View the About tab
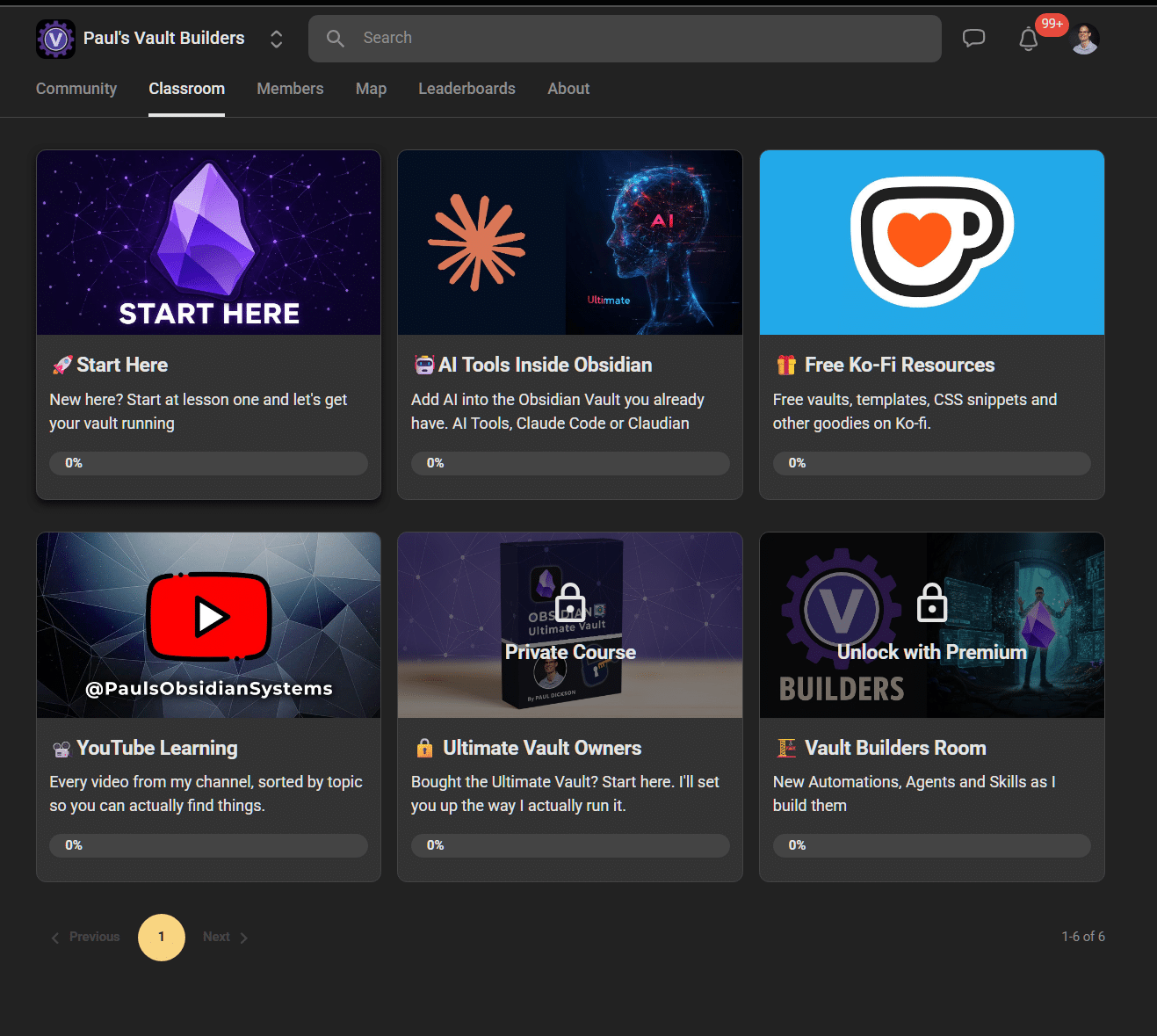The image size is (1157, 1036). pos(568,89)
